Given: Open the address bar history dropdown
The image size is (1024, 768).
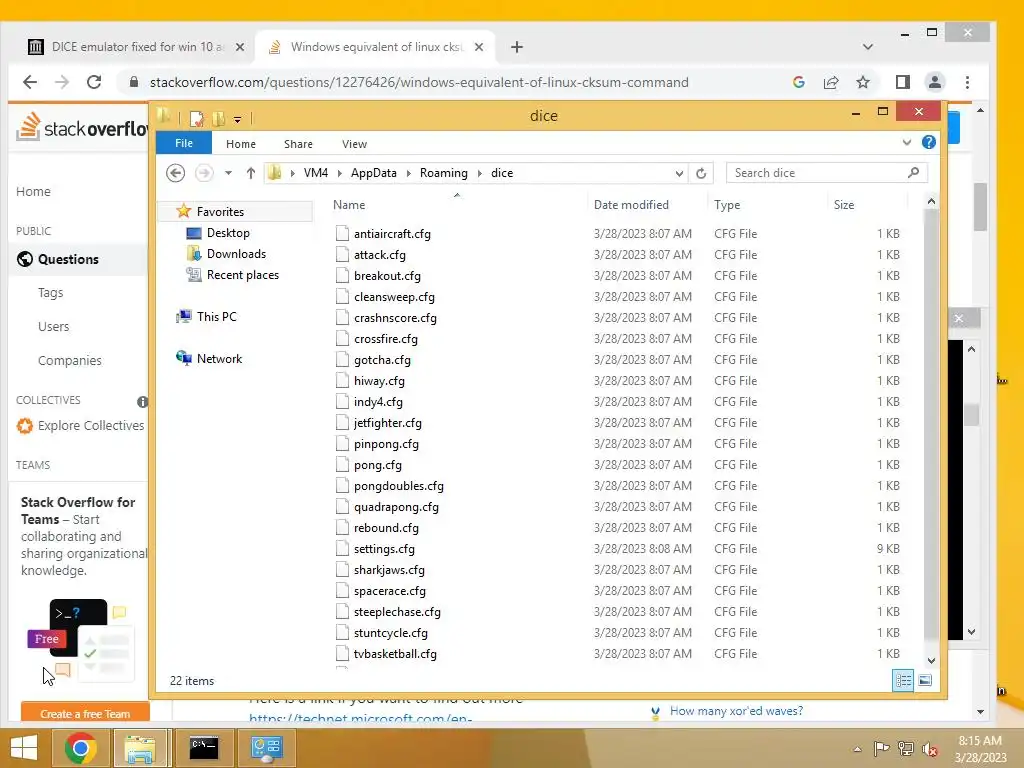Looking at the screenshot, I should (x=679, y=173).
